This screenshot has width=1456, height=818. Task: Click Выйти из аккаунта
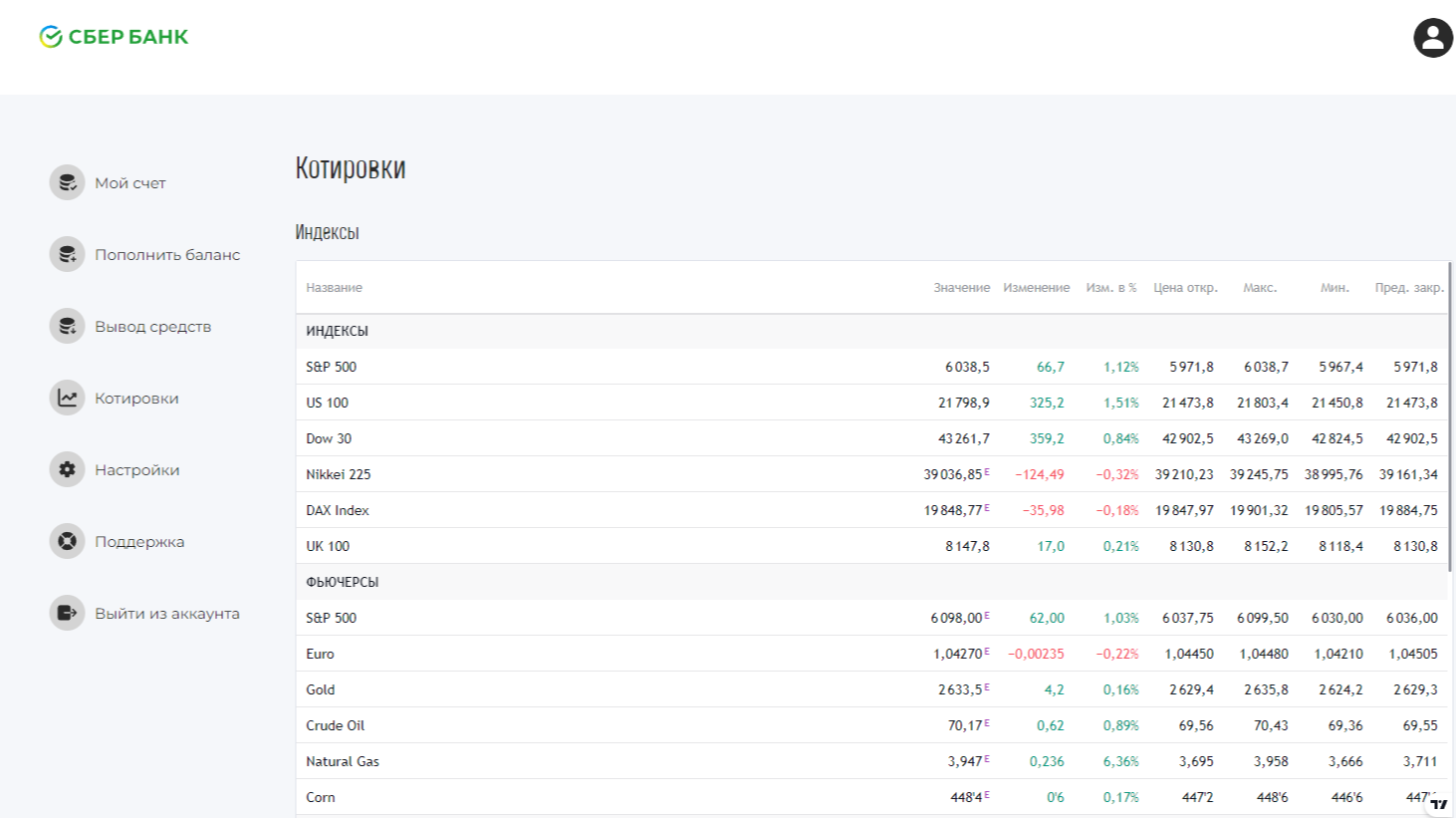[167, 614]
